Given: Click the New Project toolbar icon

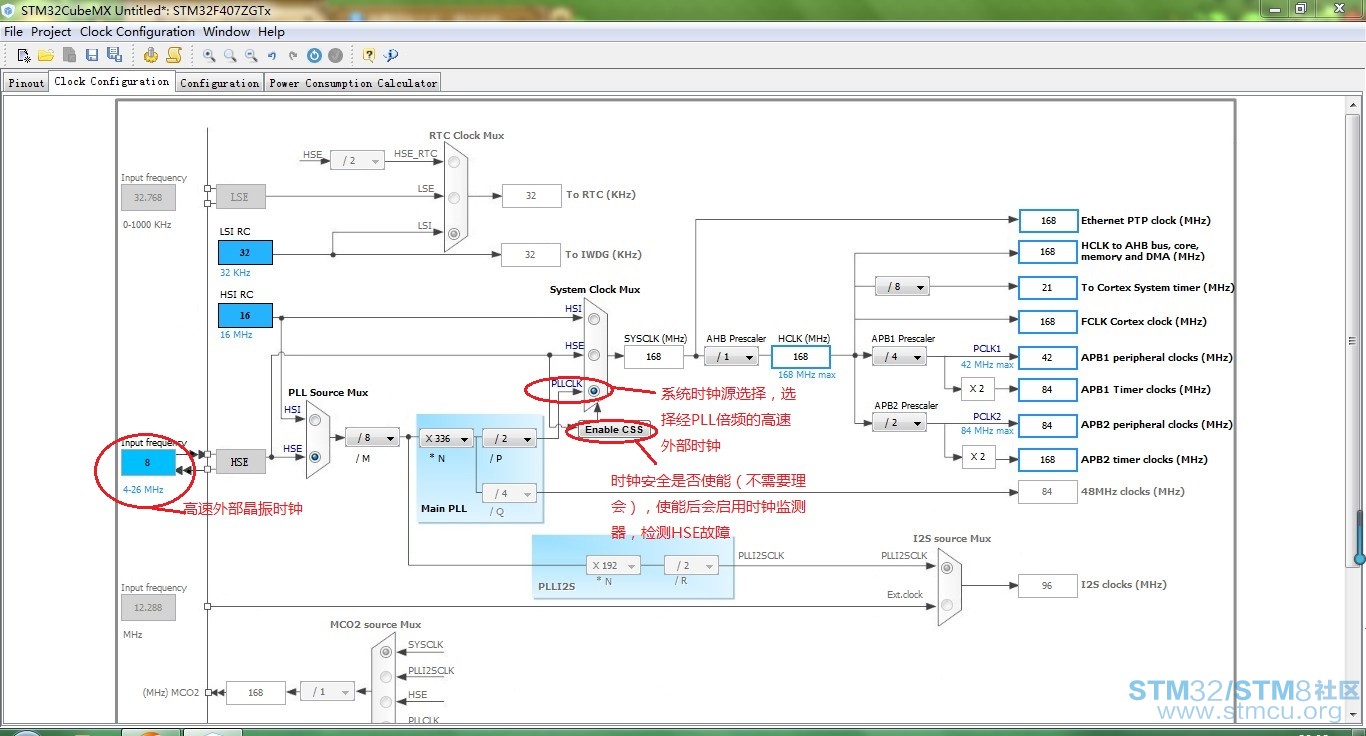Looking at the screenshot, I should click(x=24, y=55).
